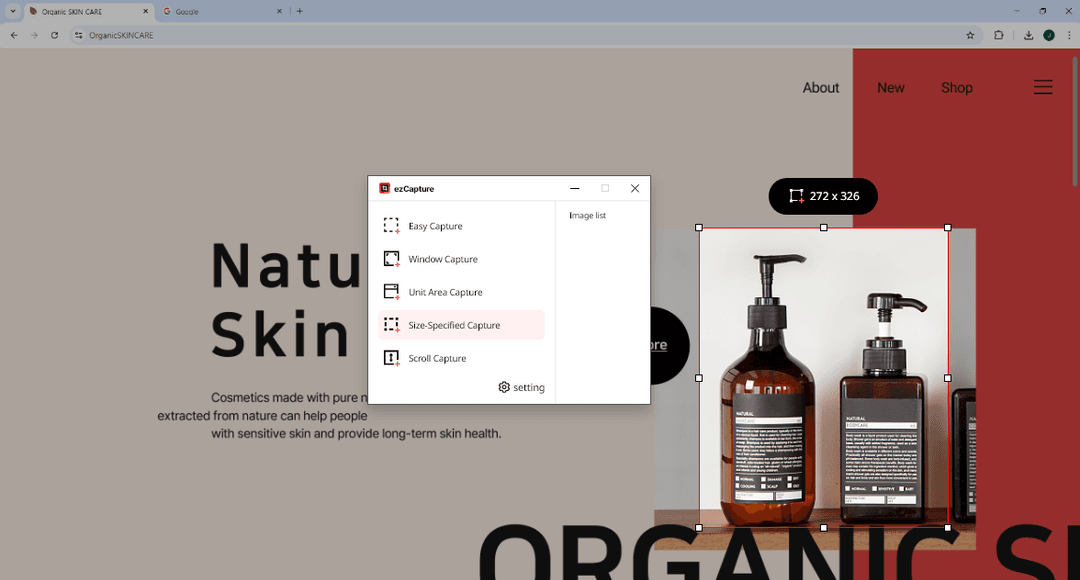Choose the Unit Area Capture icon
This screenshot has height=580, width=1080.
tap(391, 292)
